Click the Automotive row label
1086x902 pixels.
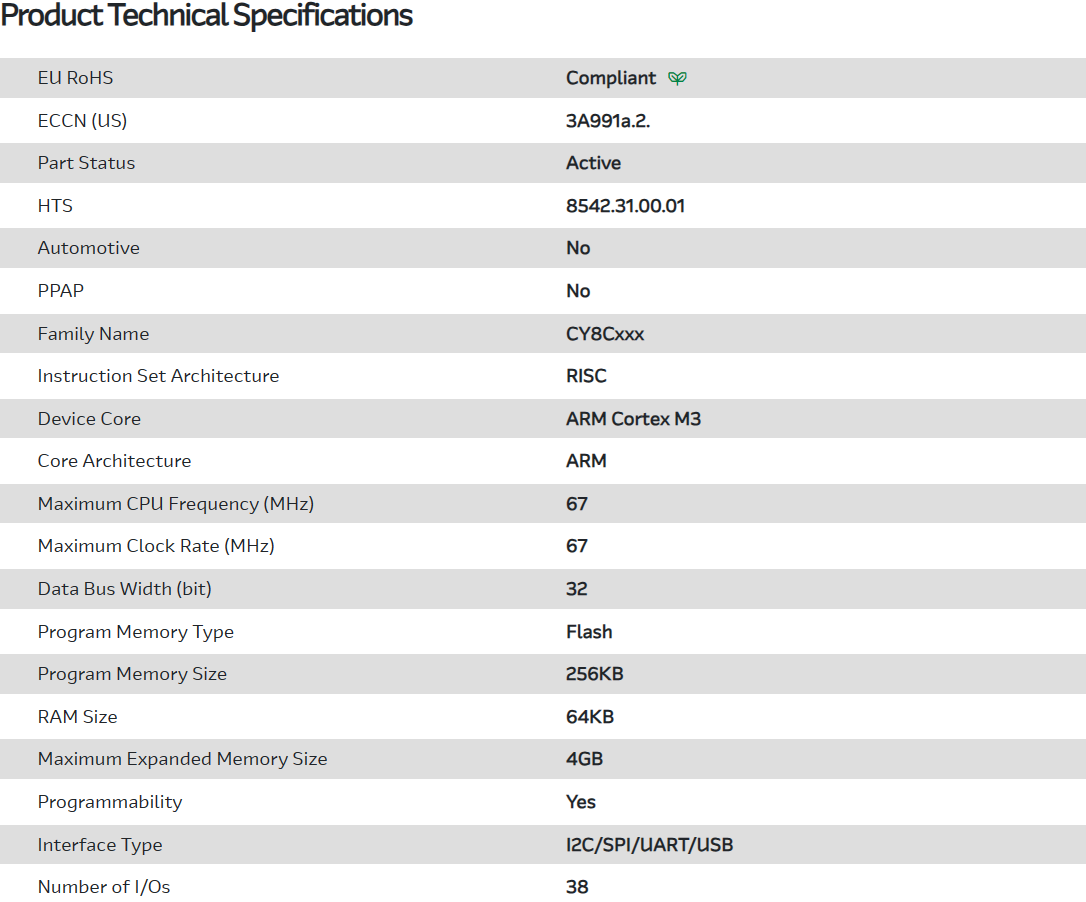(88, 248)
